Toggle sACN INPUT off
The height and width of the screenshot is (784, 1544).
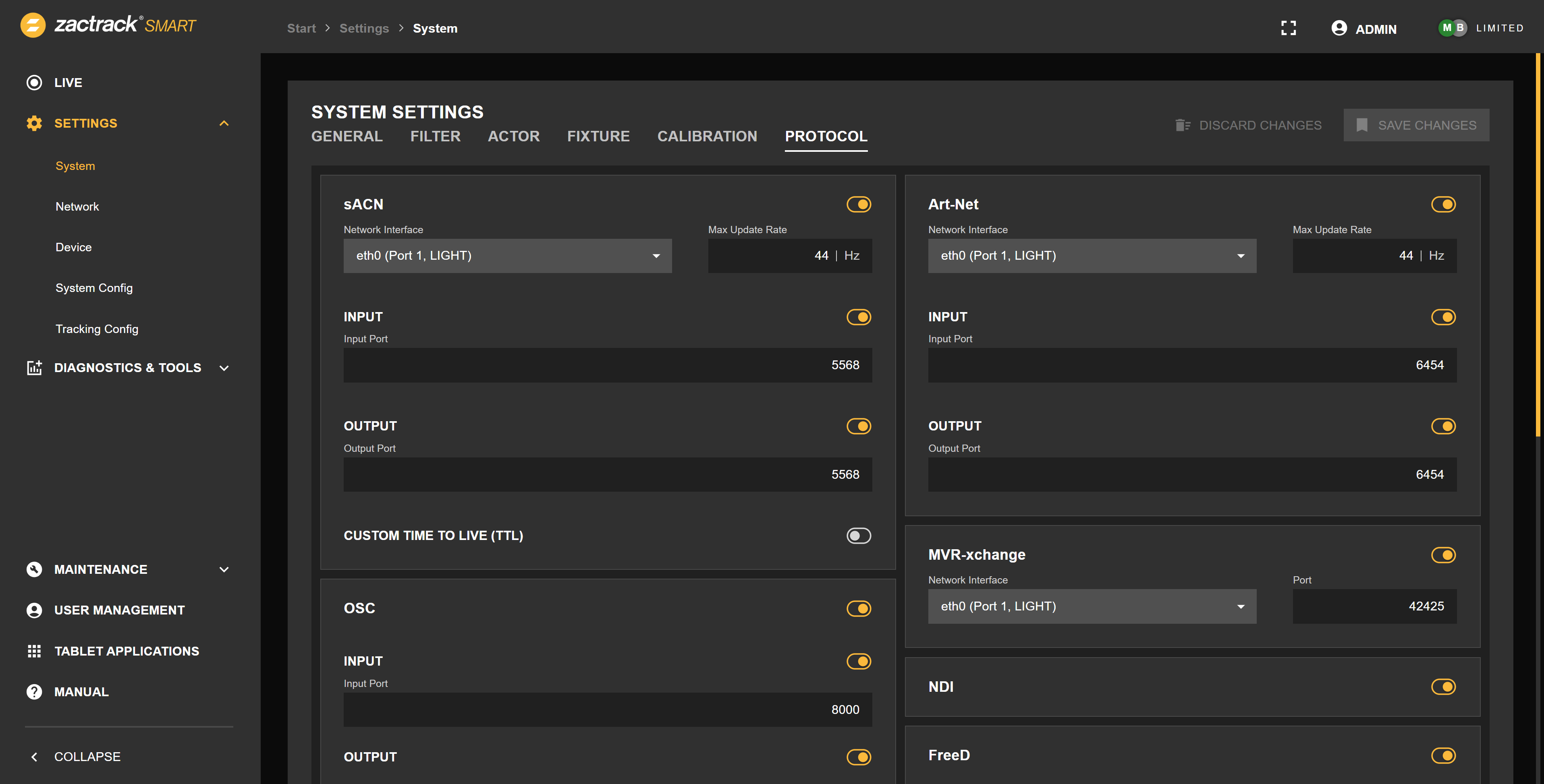coord(859,317)
